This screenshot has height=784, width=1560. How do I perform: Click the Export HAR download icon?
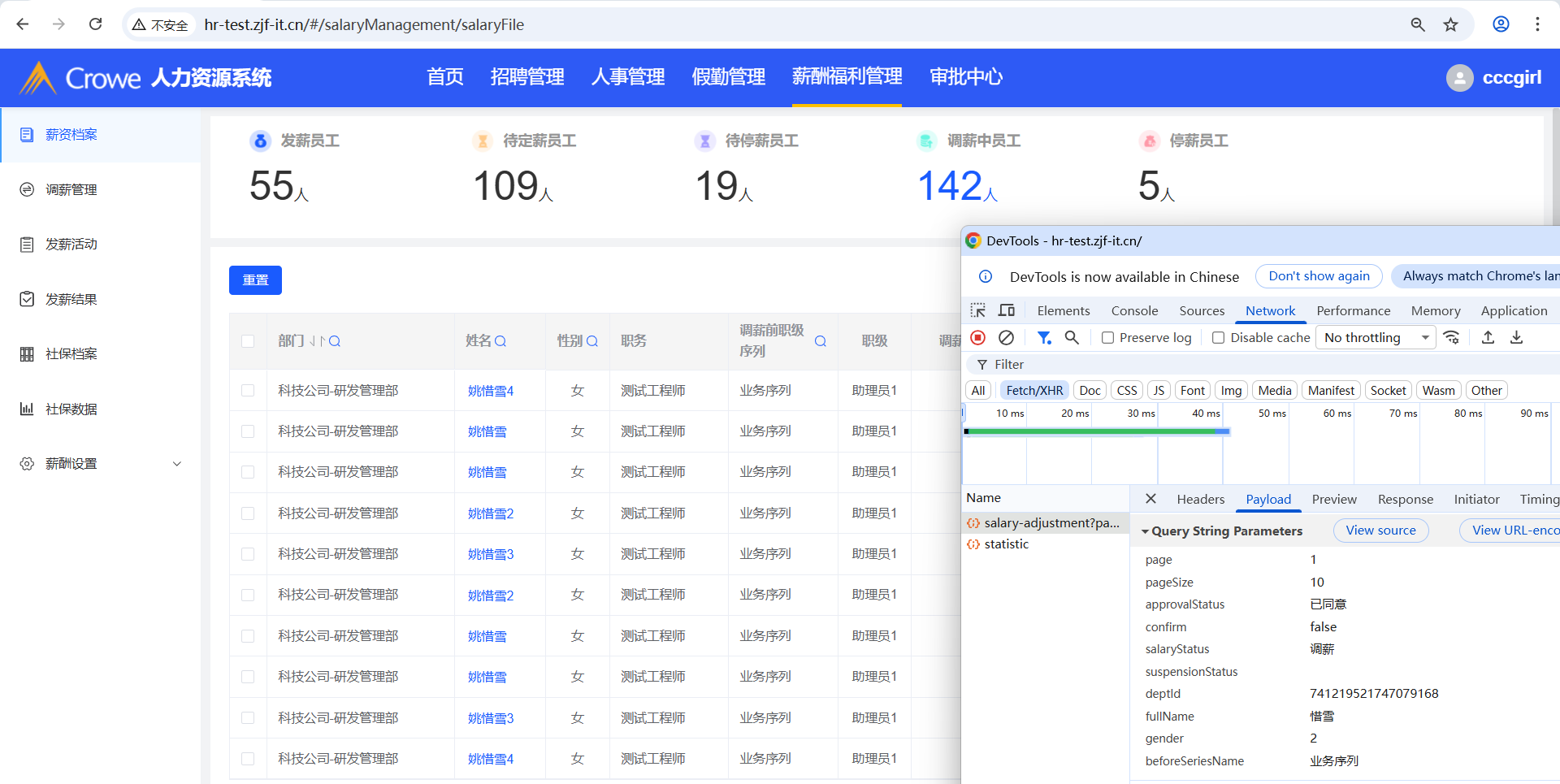click(x=1516, y=337)
